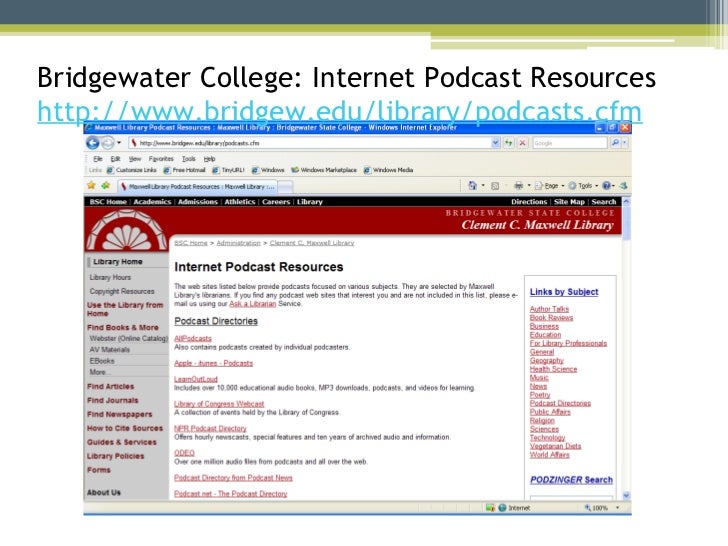728x546 pixels.
Task: Open the View menu
Action: click(x=135, y=159)
